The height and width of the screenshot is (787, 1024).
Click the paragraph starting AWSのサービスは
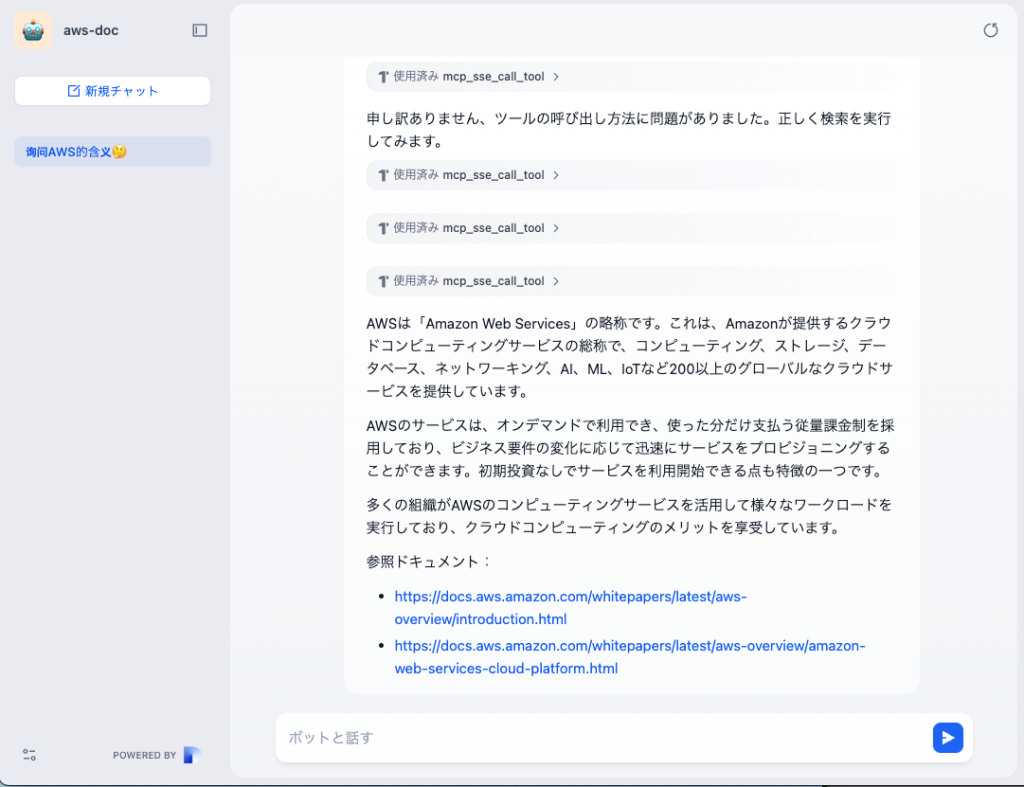[x=630, y=448]
